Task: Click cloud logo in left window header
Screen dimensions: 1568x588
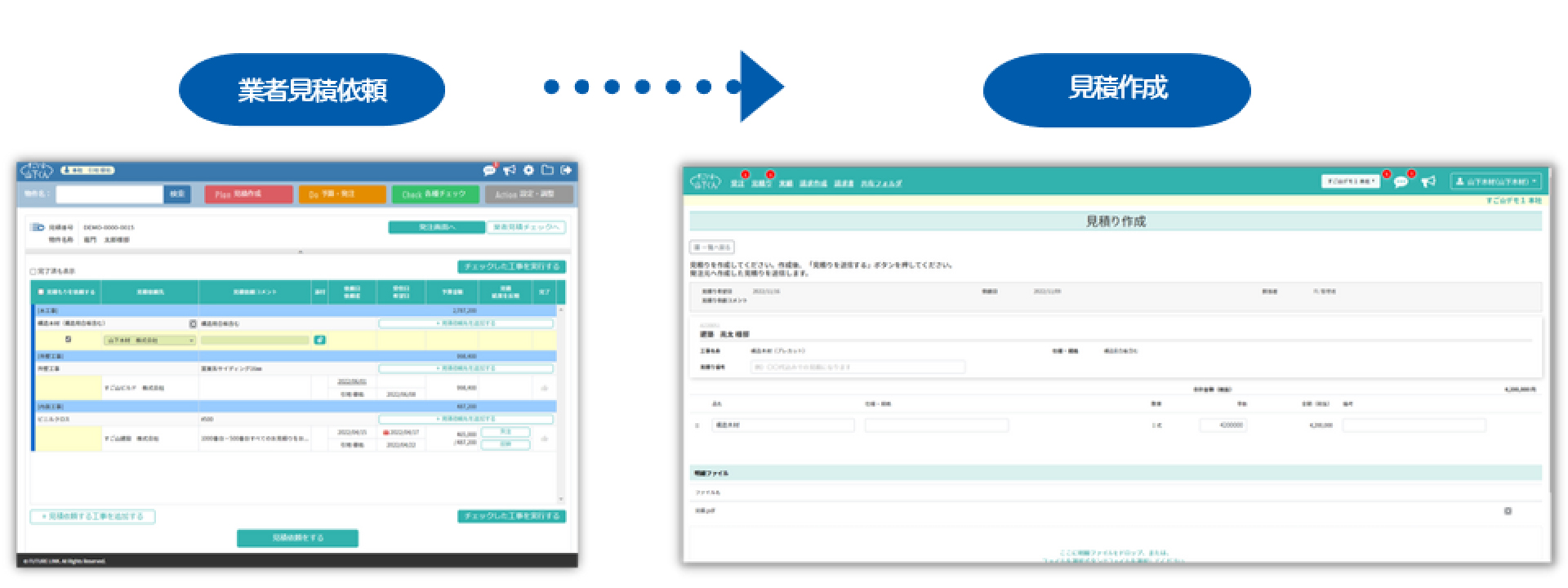Action: coord(37,171)
